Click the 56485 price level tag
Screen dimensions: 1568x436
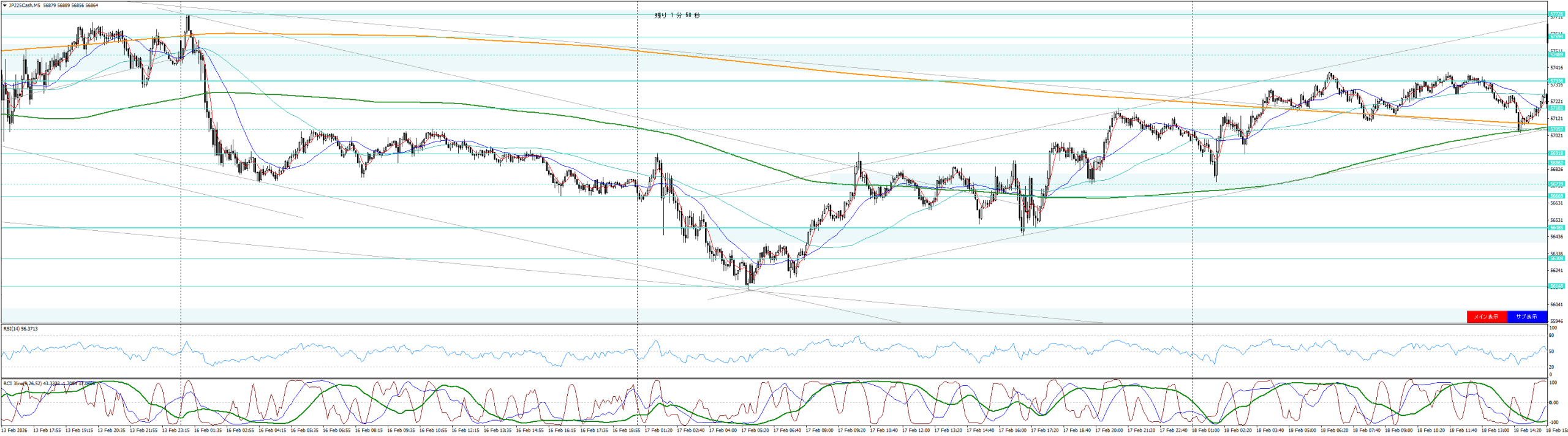1556,228
